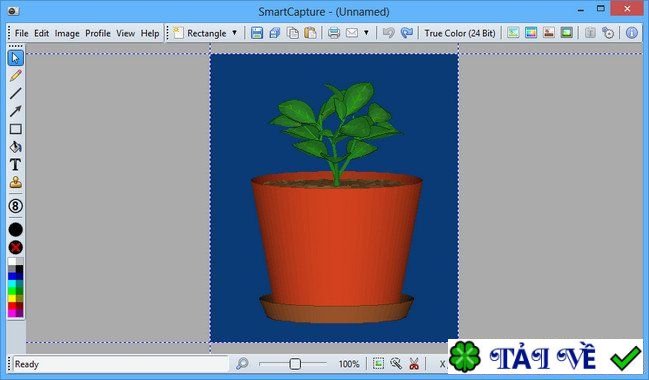Click the rainbow color spectrum picture icon

531,33
